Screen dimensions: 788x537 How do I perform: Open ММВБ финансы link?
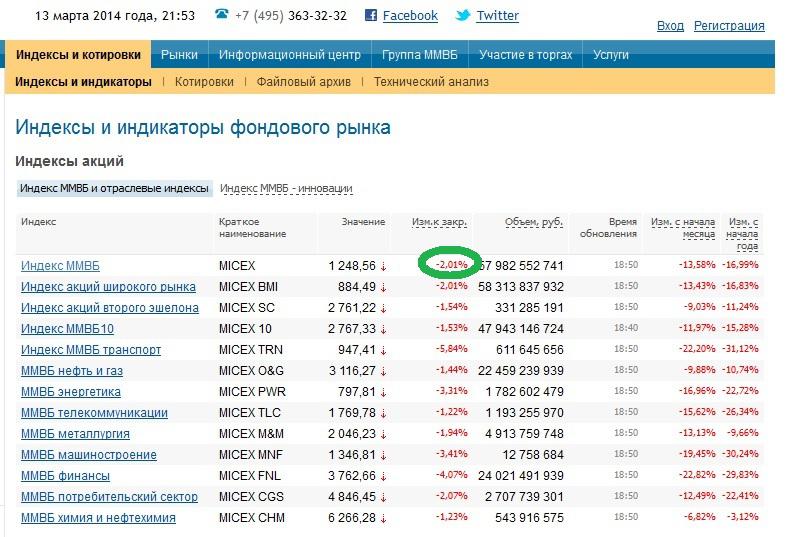[x=65, y=476]
